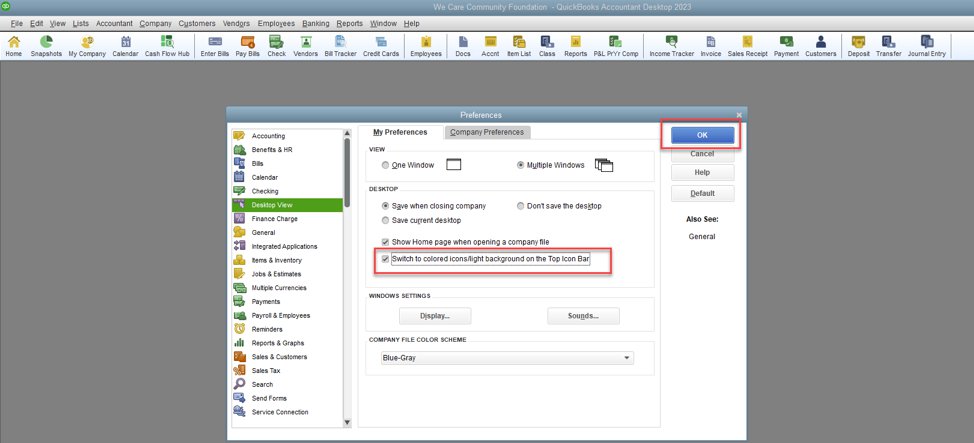
Task: Click the OK button
Action: point(702,135)
